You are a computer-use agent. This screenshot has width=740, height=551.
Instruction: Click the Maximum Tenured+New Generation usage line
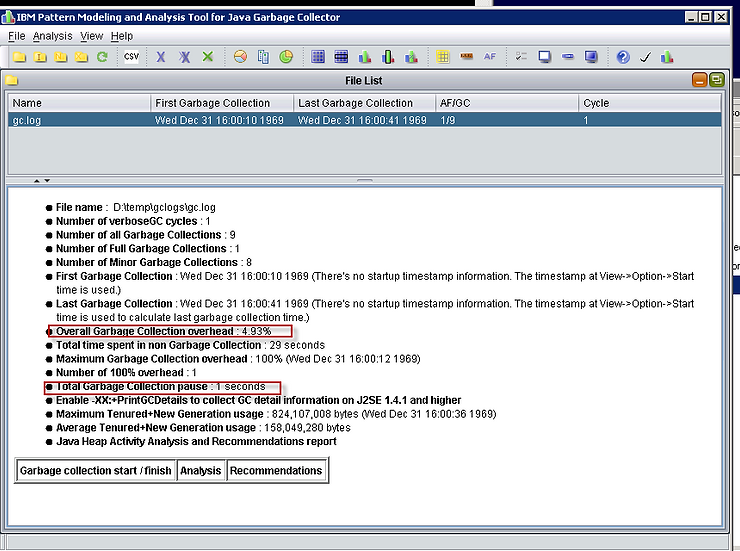point(276,414)
